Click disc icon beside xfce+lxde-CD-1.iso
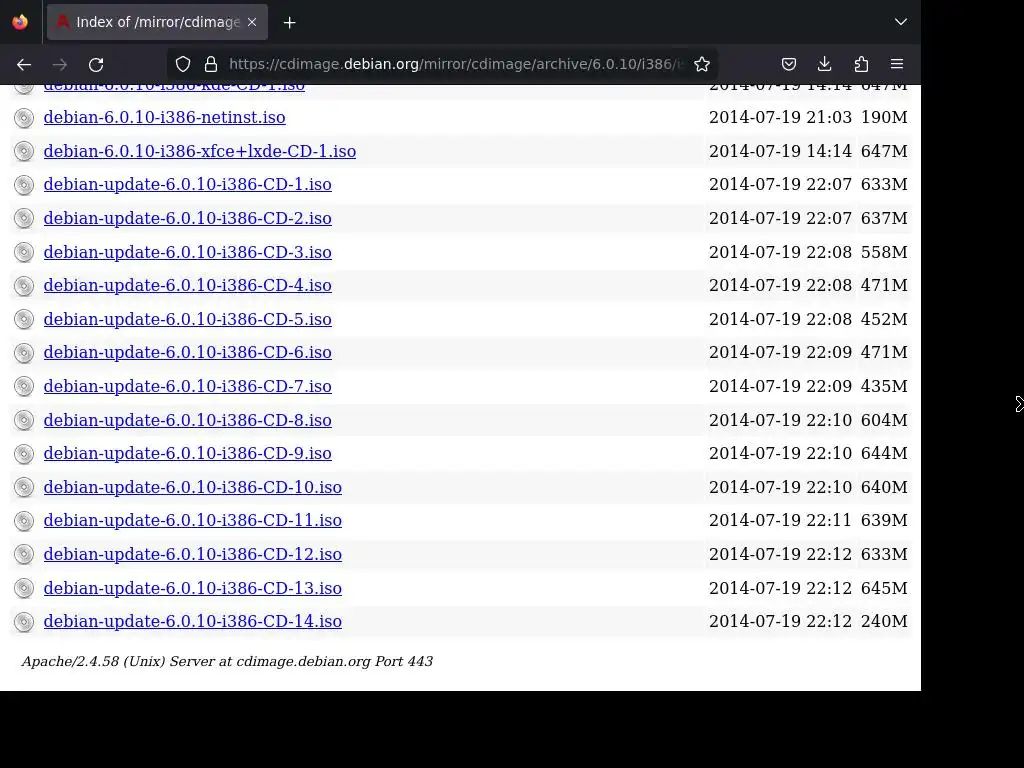 [x=24, y=152]
